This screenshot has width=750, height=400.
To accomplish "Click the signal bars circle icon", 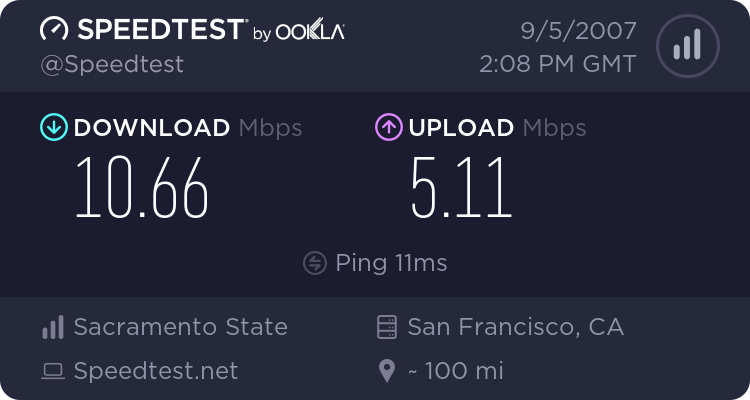I will (x=686, y=46).
